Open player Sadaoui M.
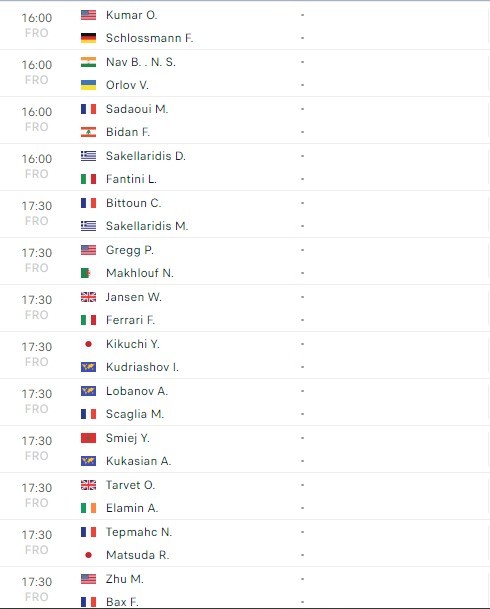The width and height of the screenshot is (490, 609). click(x=137, y=109)
